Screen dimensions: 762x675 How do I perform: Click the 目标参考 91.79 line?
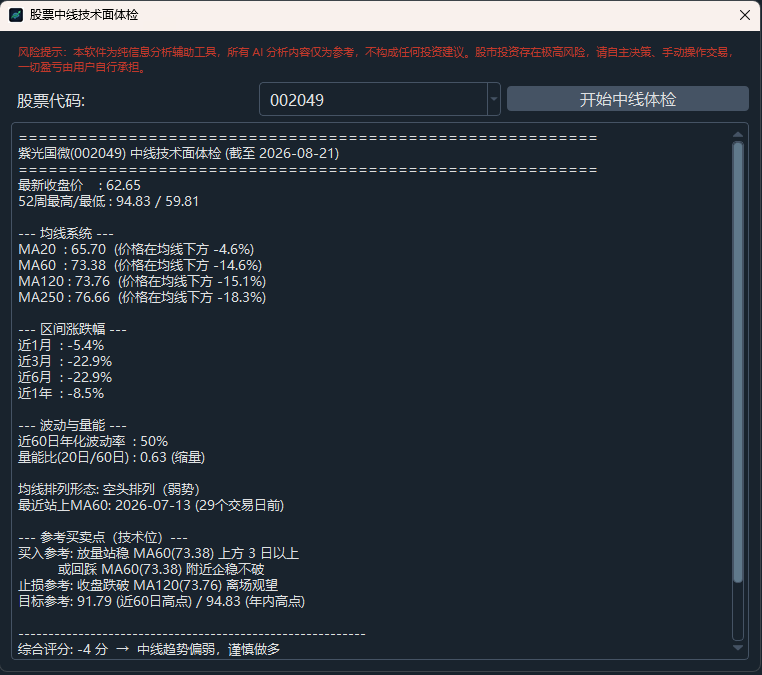point(161,602)
